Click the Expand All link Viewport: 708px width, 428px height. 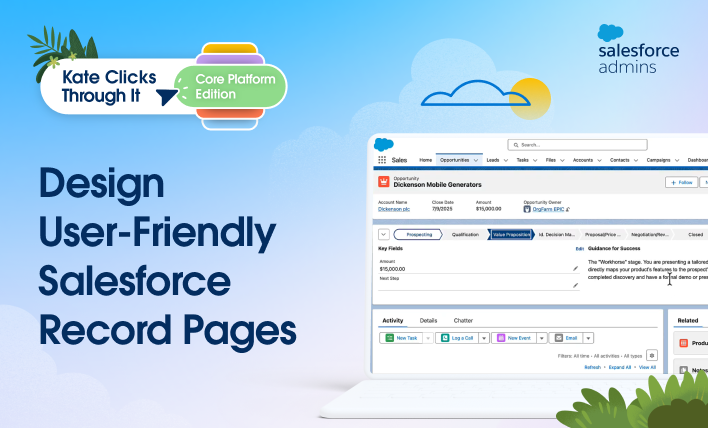coord(620,367)
